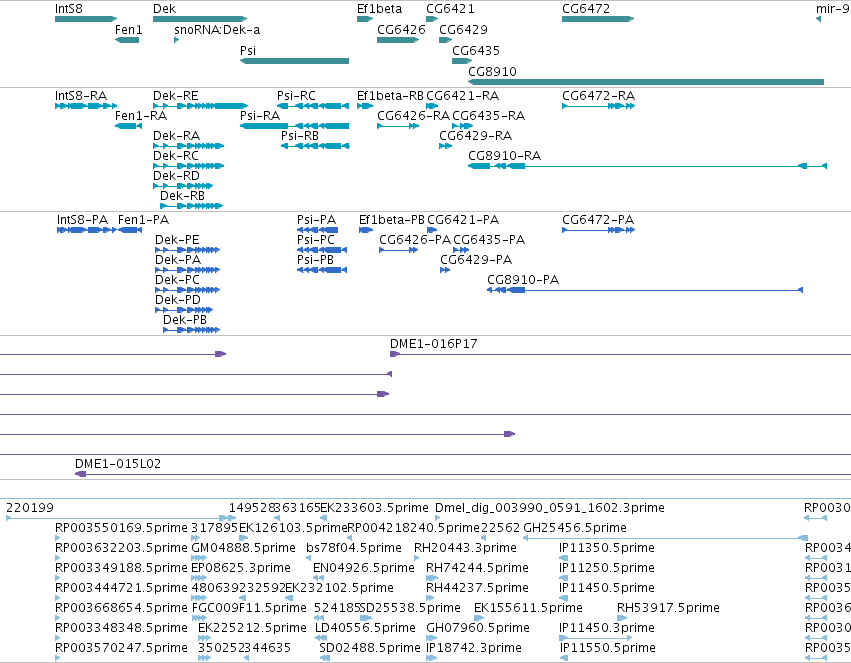Open the CG6435 gene label
Viewport: 851px width, 663px height.
[476, 50]
